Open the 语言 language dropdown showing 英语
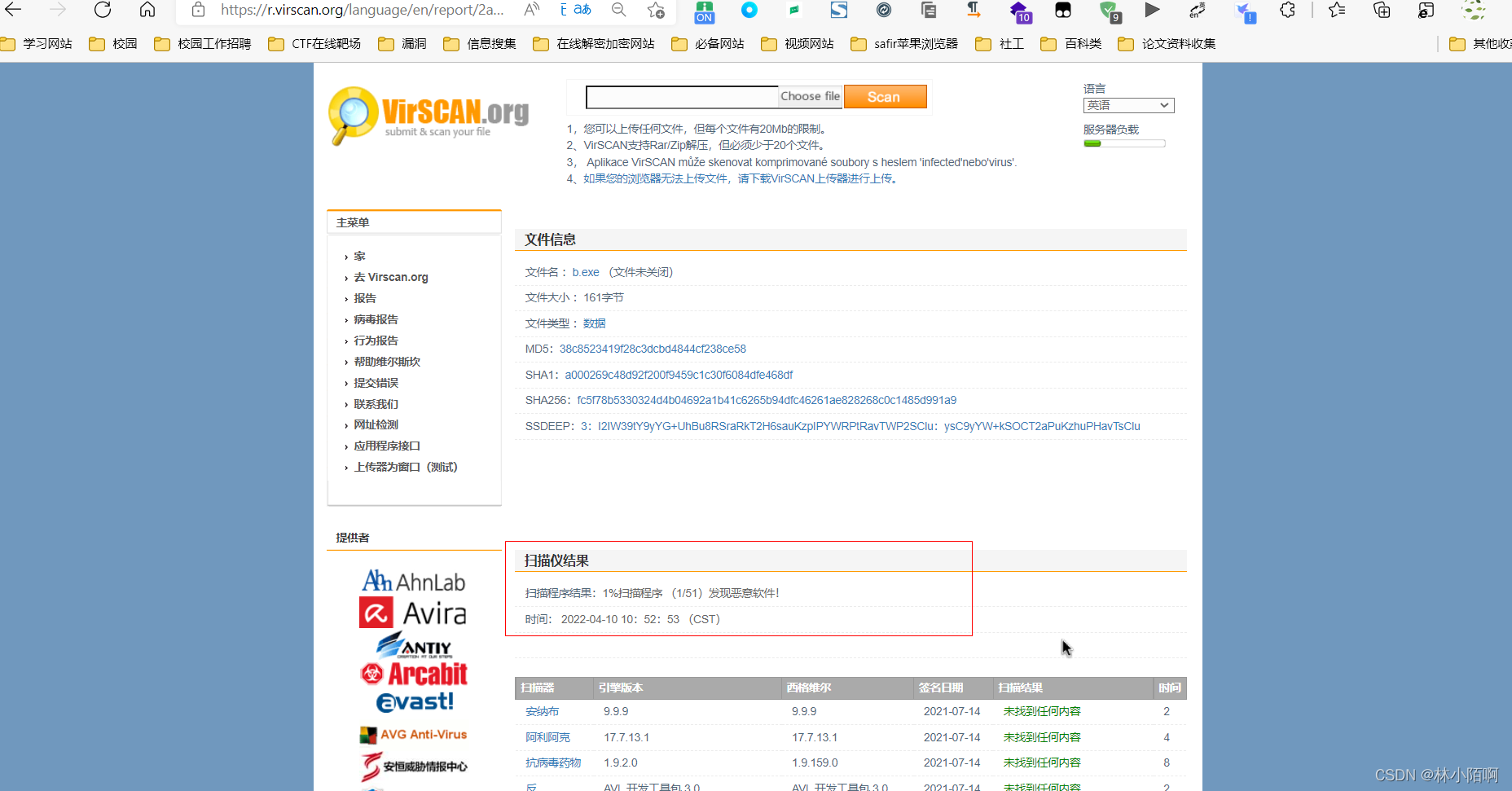Screen dimensions: 1512x791 click(x=1128, y=105)
